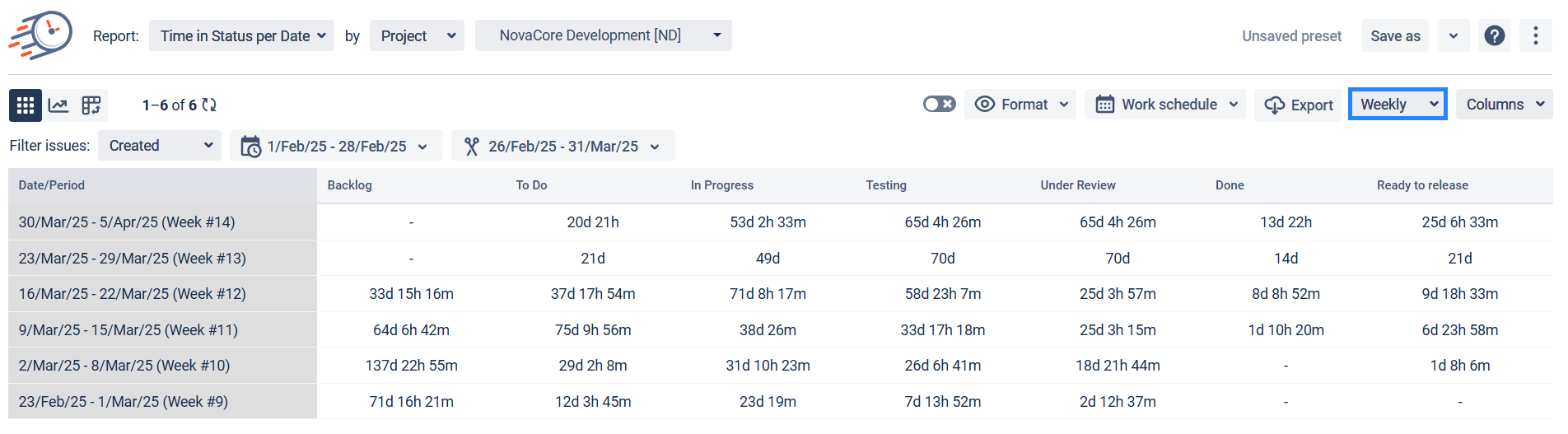Open the Weekly period dropdown

point(1398,105)
